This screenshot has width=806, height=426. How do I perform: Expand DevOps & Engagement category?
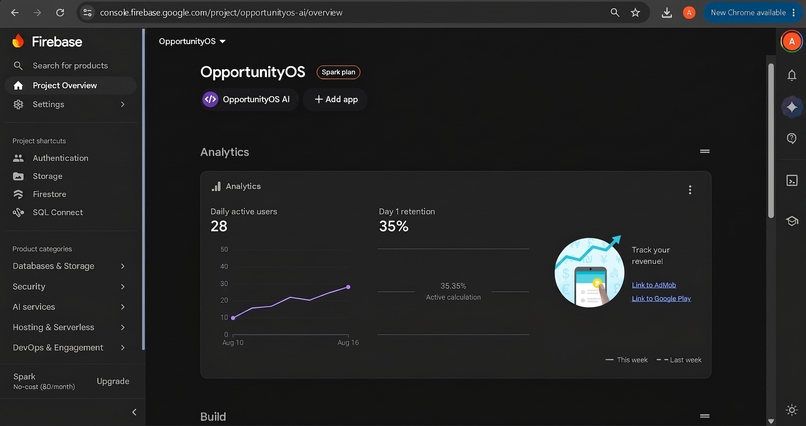tap(69, 348)
